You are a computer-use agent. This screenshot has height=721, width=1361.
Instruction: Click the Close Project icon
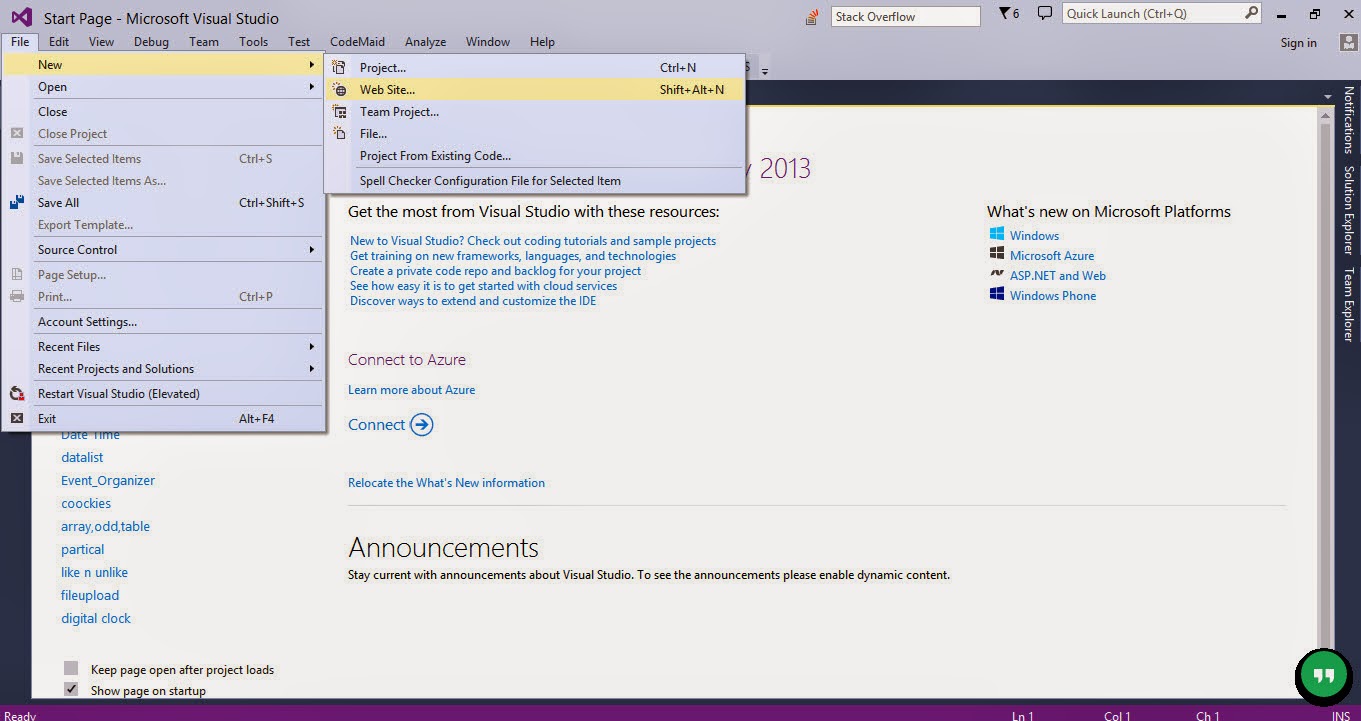tap(17, 133)
